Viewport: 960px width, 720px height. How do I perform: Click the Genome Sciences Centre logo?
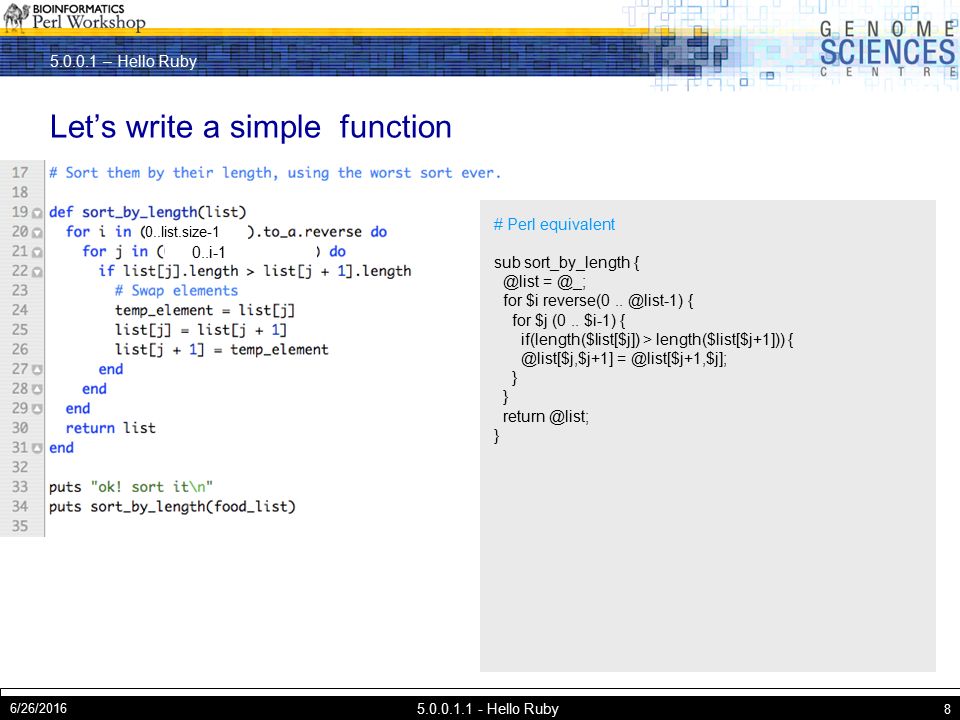[x=888, y=49]
